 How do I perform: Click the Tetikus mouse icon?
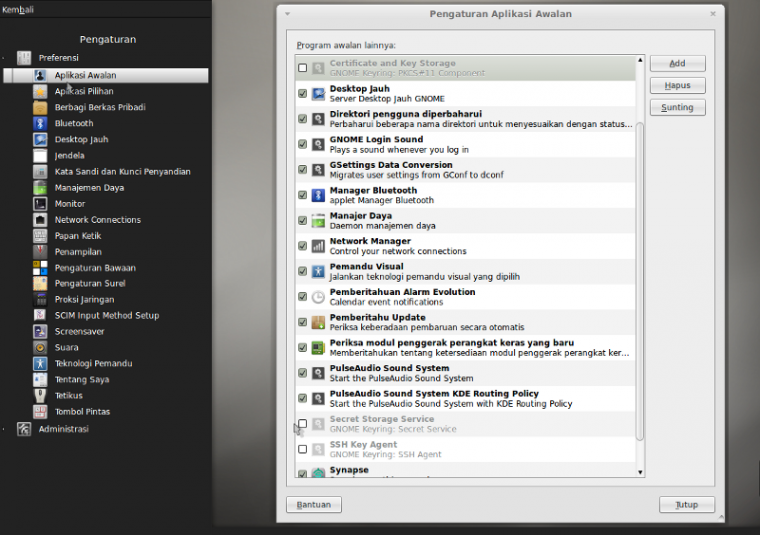[40, 395]
